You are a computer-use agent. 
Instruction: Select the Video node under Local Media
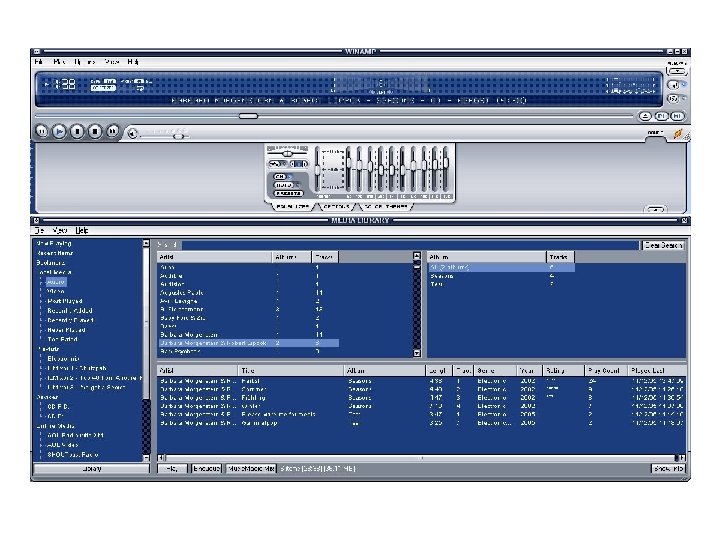(56, 291)
